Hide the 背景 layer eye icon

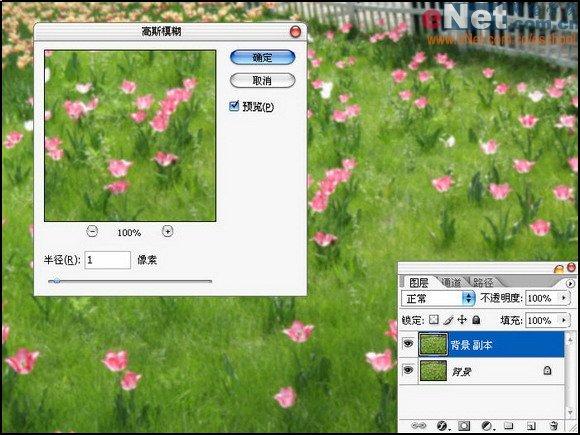(x=408, y=370)
